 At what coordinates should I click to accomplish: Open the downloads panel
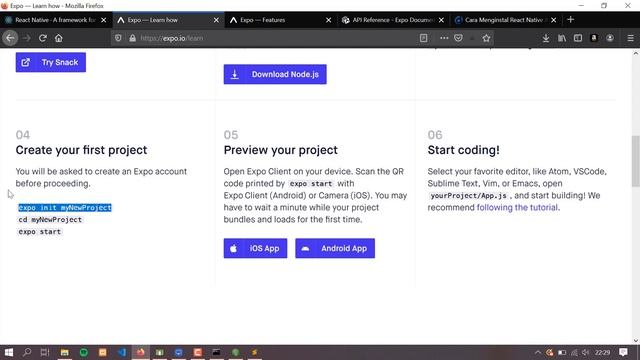click(x=546, y=38)
